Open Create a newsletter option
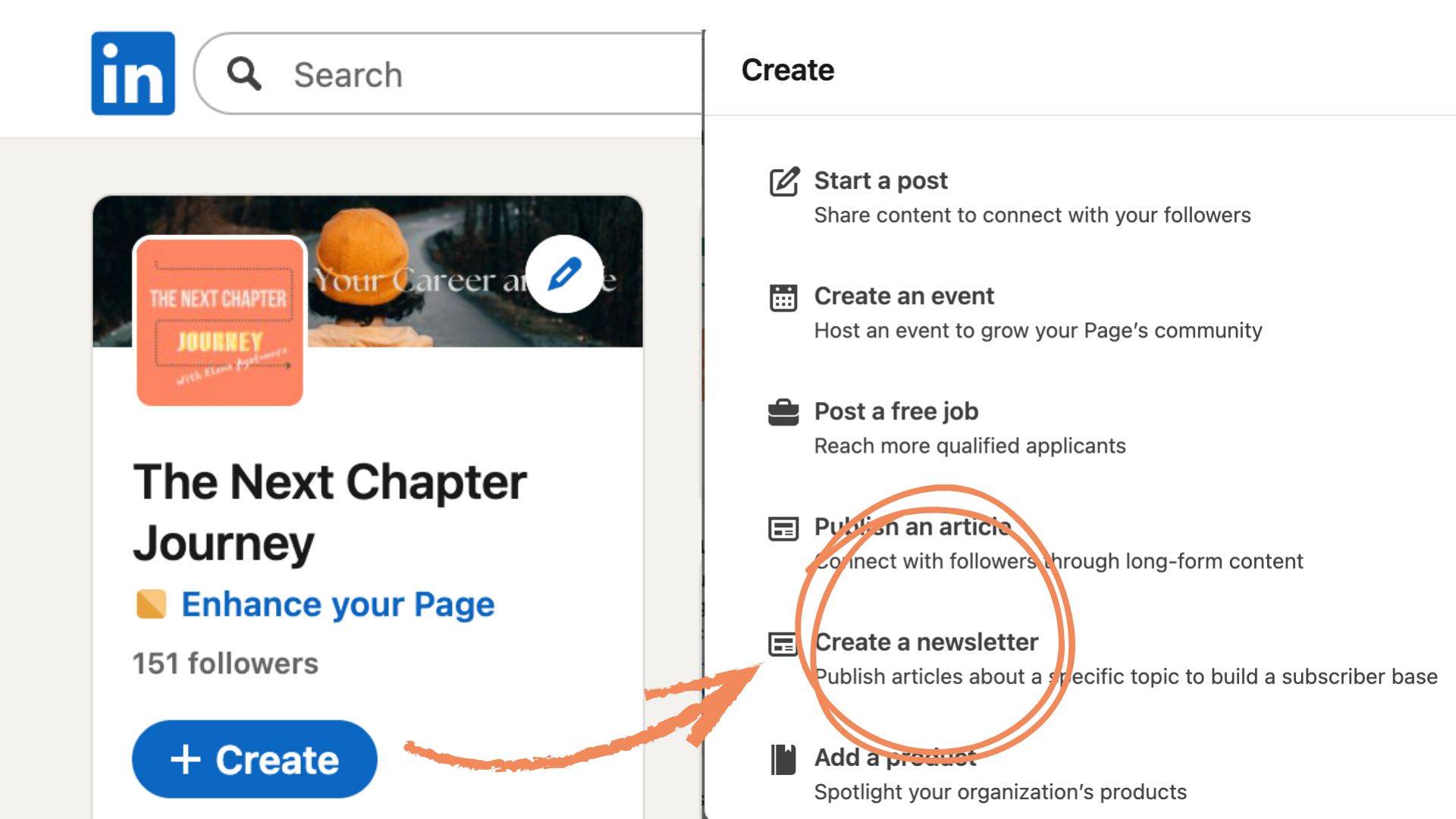This screenshot has height=819, width=1456. tap(926, 642)
